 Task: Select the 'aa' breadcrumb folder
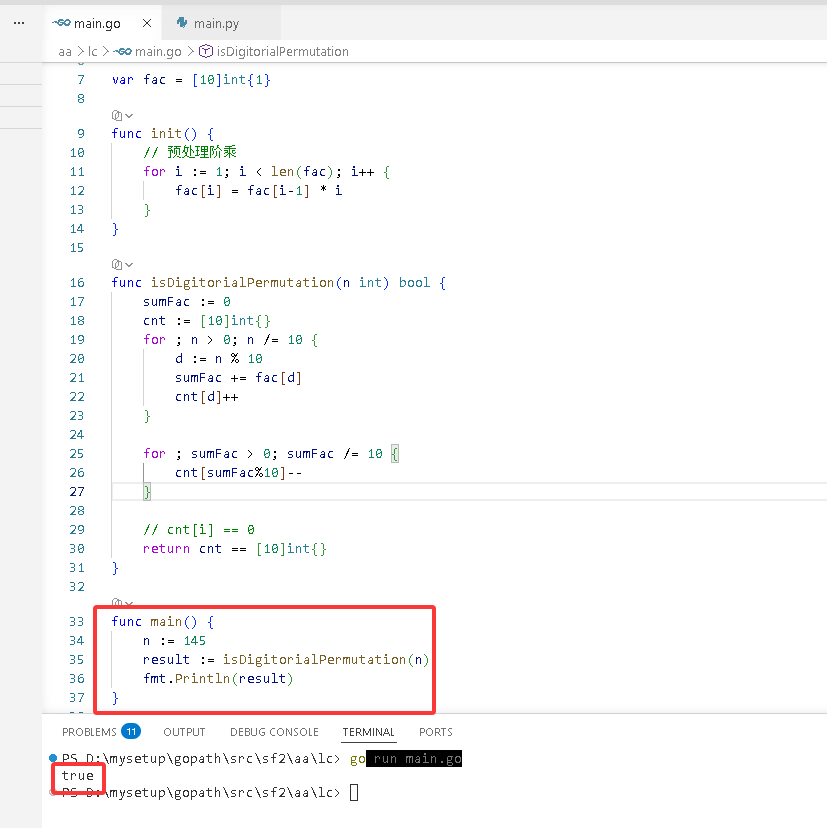point(64,52)
